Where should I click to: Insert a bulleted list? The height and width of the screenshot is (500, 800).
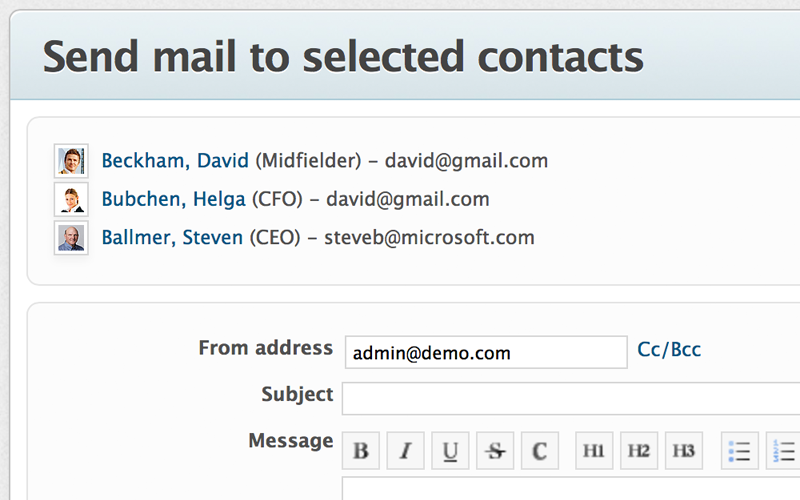point(740,451)
